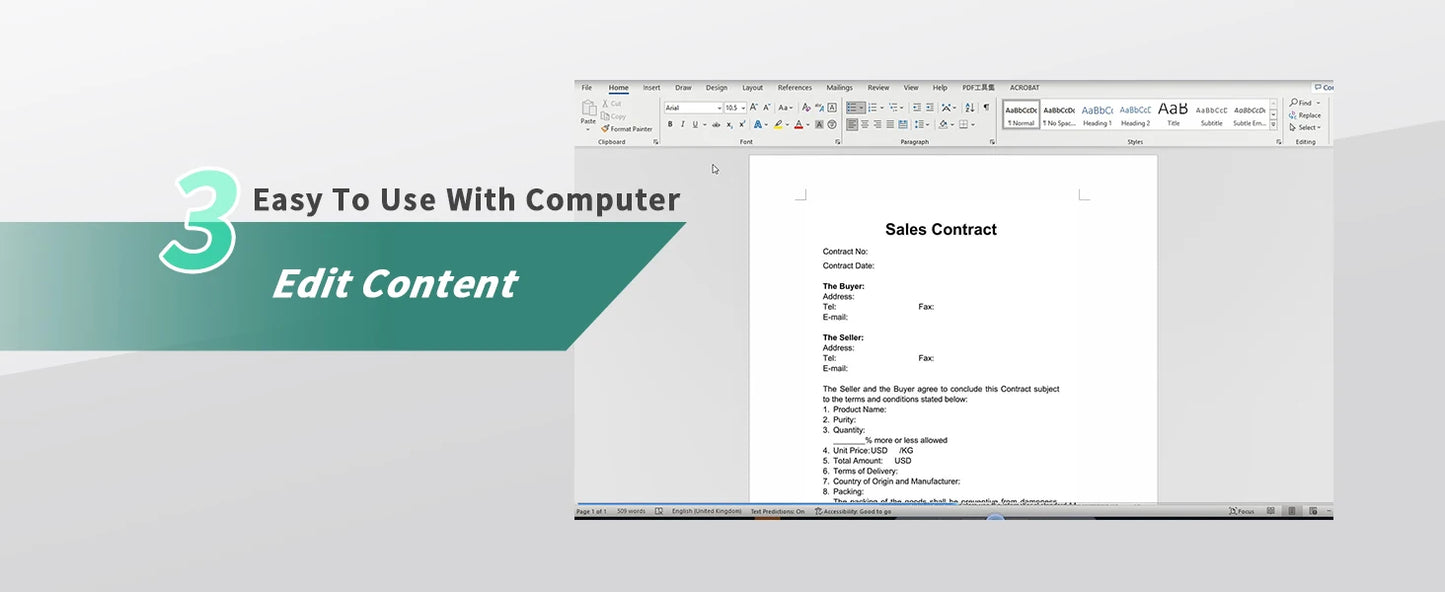Center align the paragraph text

click(865, 125)
